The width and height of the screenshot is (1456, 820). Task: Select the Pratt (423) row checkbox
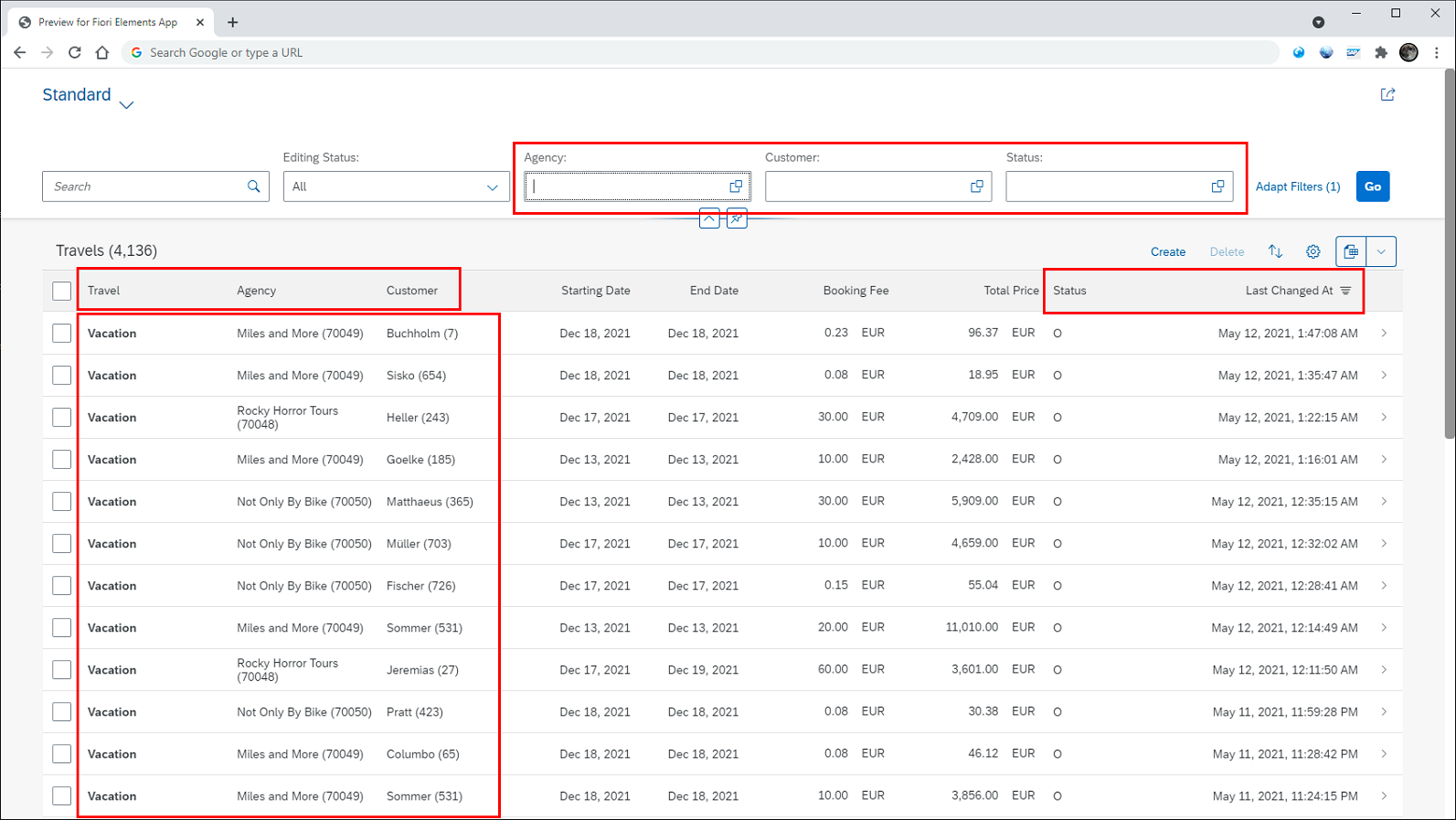tap(61, 712)
